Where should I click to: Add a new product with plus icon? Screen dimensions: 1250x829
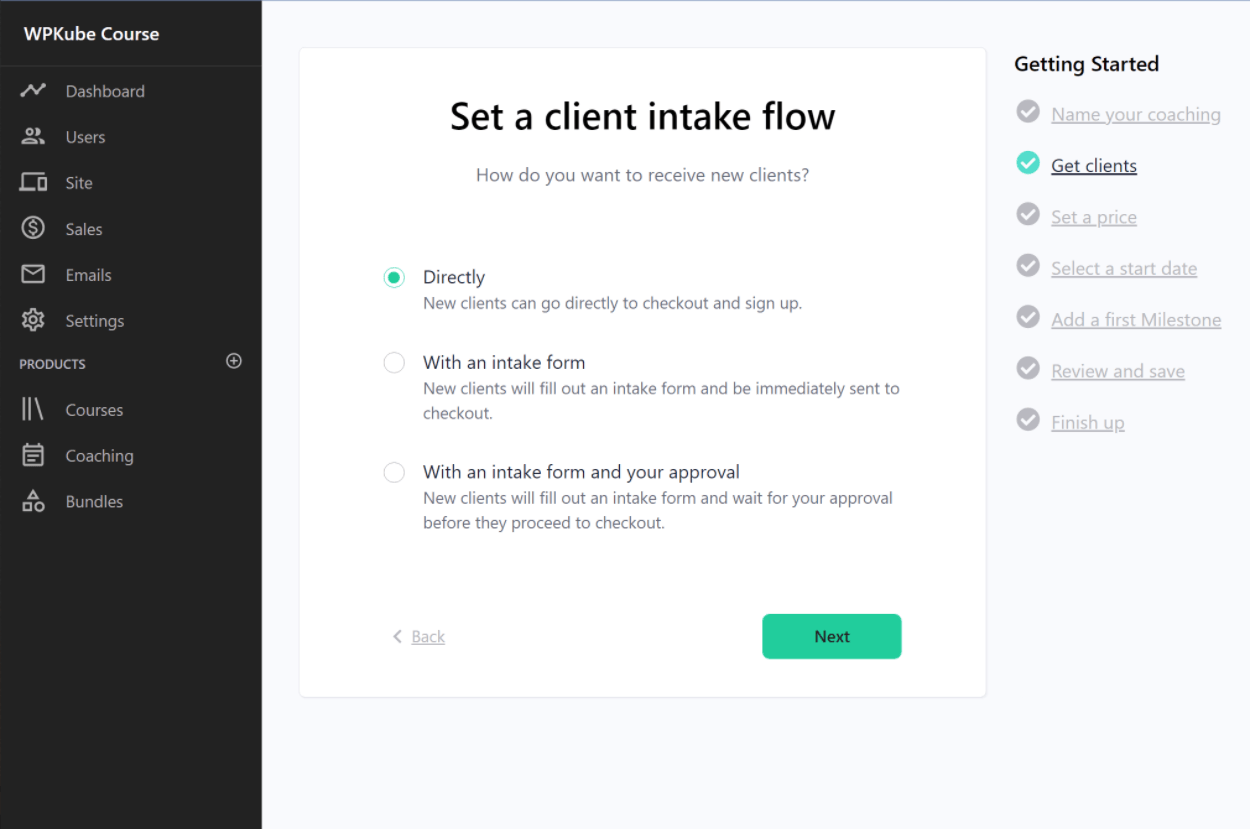234,361
